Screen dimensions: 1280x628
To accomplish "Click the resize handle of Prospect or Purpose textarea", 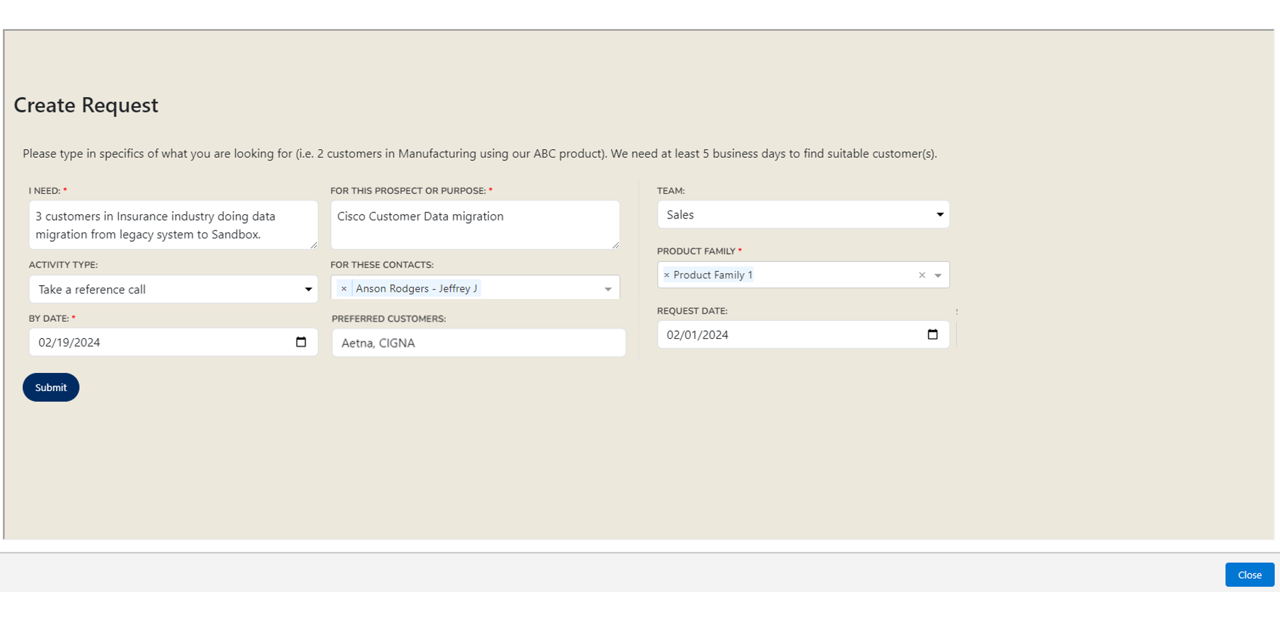I will click(x=615, y=244).
